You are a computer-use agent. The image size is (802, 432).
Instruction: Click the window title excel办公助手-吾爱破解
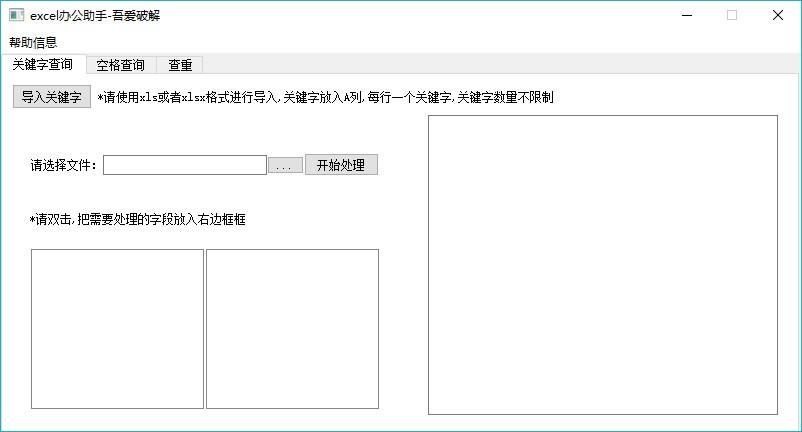click(95, 16)
